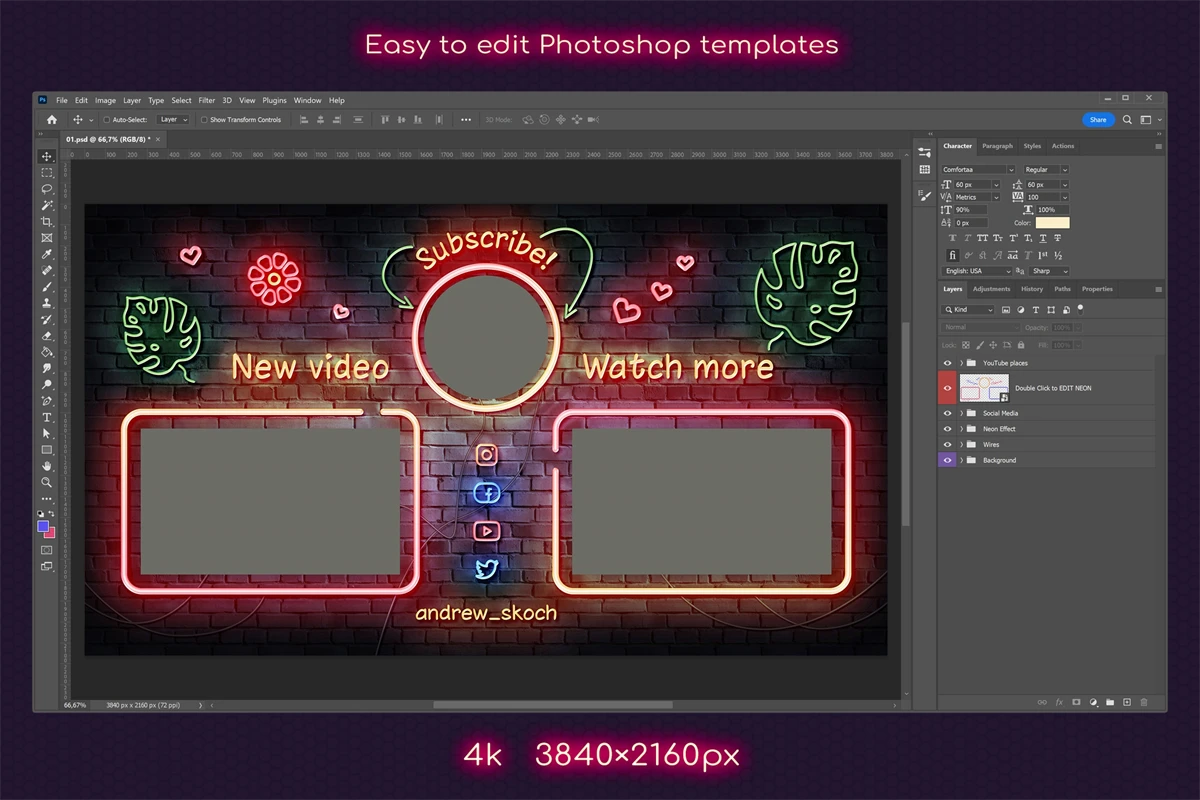
Task: Click the Home icon in options bar
Action: click(x=52, y=120)
